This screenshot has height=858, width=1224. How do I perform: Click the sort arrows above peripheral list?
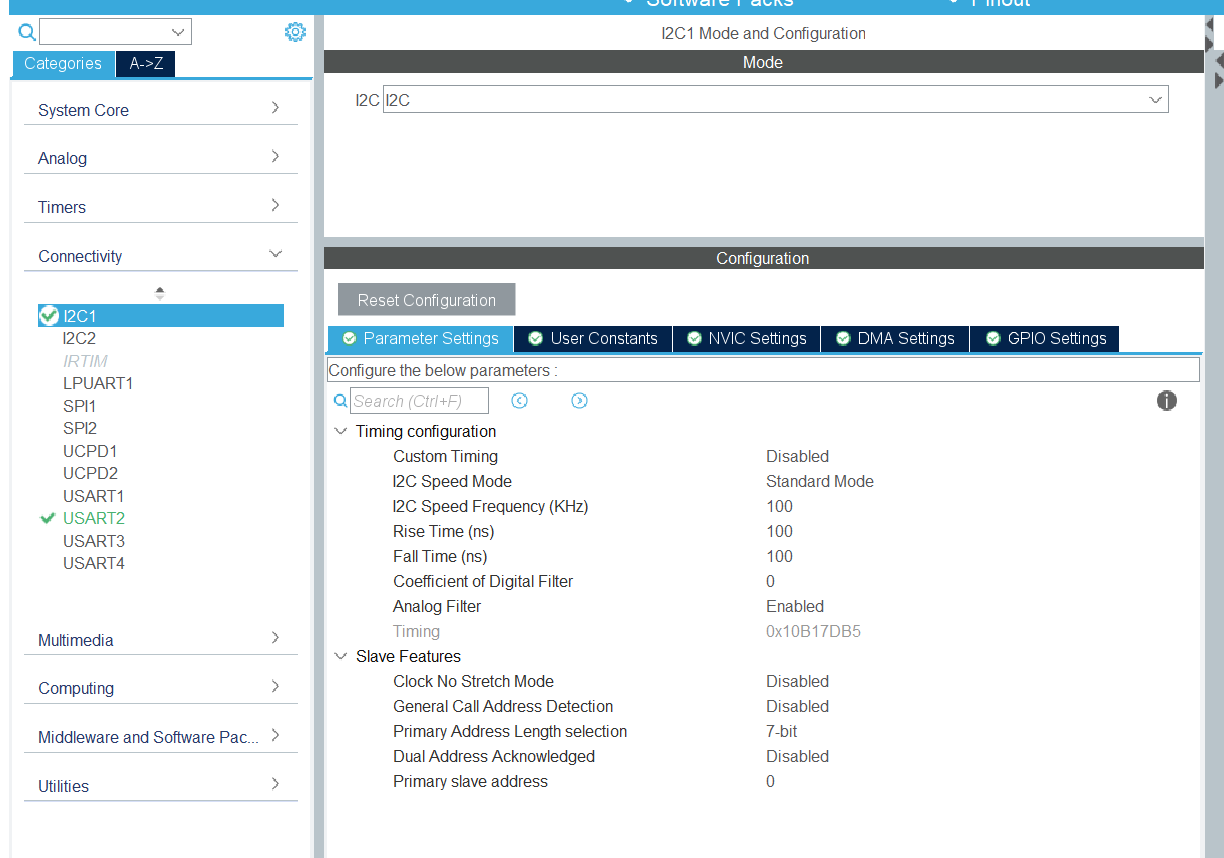click(160, 293)
